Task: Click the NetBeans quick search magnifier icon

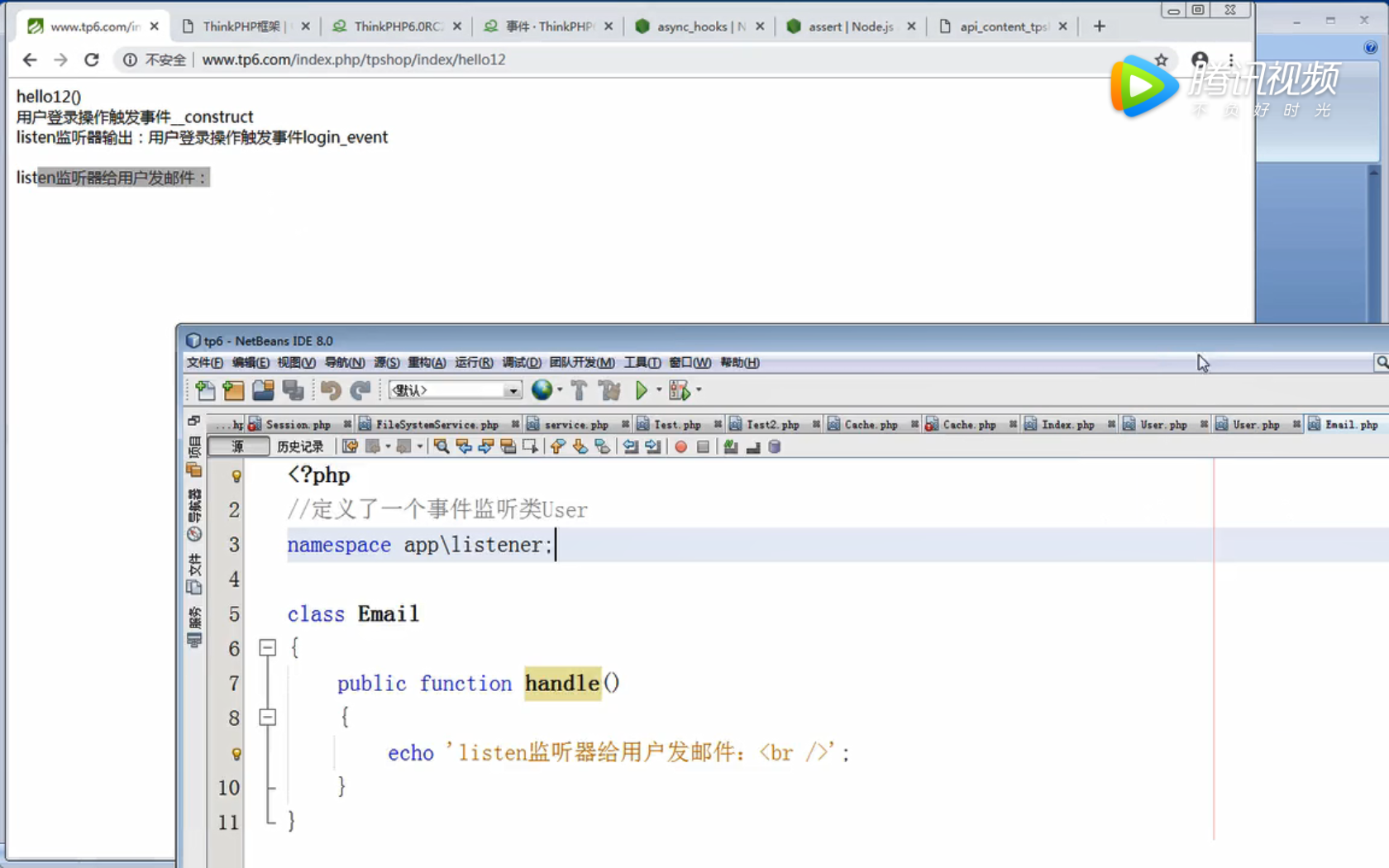Action: 1382,362
